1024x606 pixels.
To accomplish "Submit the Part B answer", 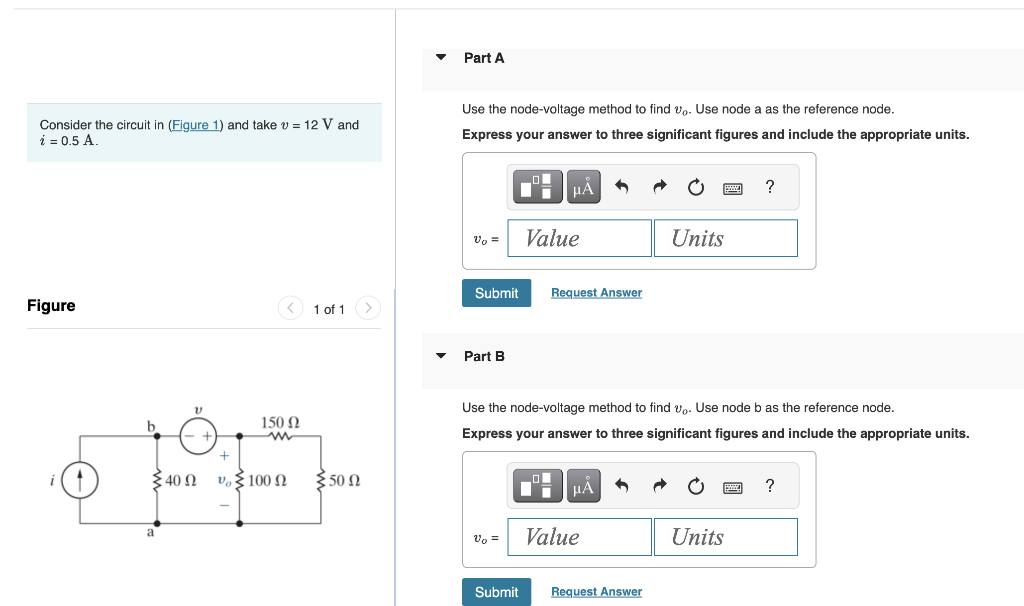I will click(496, 591).
